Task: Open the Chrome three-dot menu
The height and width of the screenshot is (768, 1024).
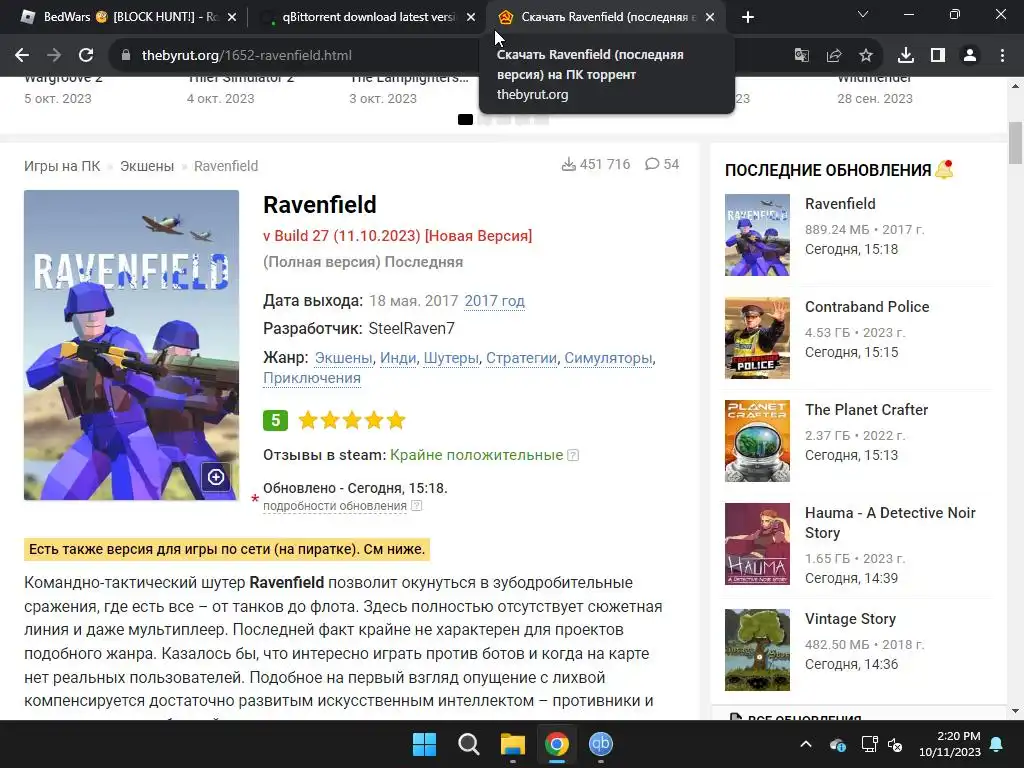Action: (1002, 56)
